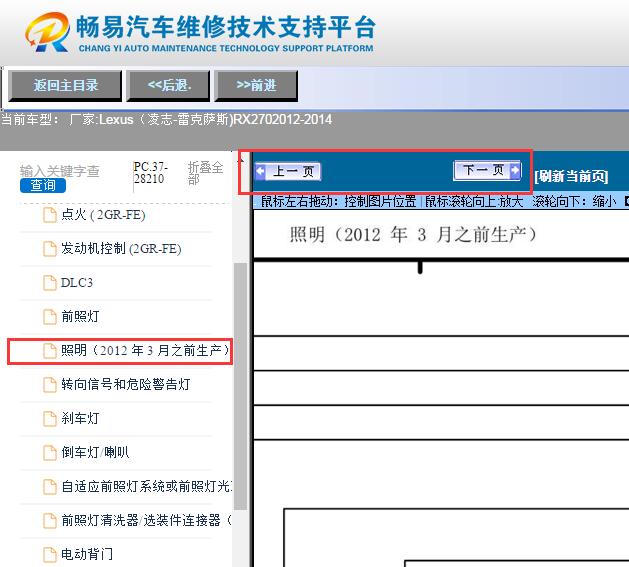Click document icon beside 点火 (2GR-FE)
The width and height of the screenshot is (629, 567).
click(50, 215)
